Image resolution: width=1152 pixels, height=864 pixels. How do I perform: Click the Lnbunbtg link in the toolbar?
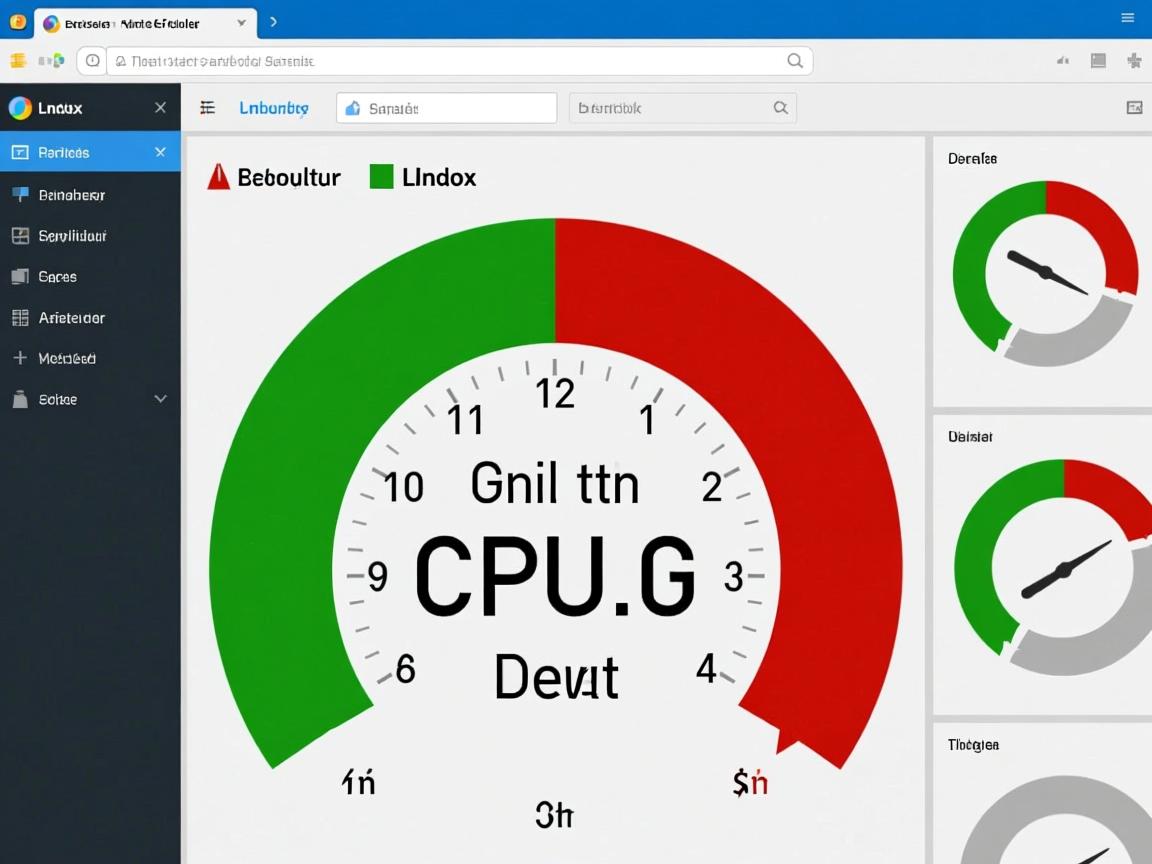click(273, 108)
